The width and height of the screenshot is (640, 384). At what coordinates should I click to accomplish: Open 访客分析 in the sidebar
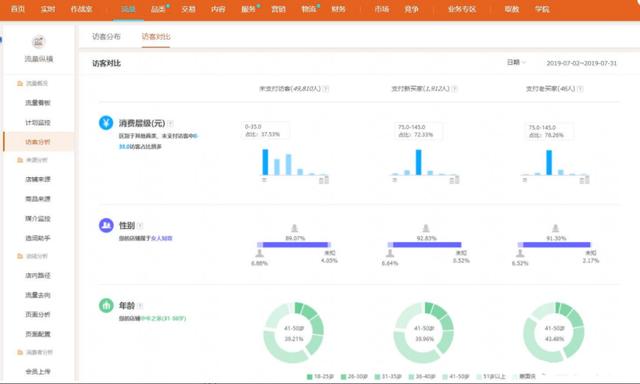coord(38,142)
